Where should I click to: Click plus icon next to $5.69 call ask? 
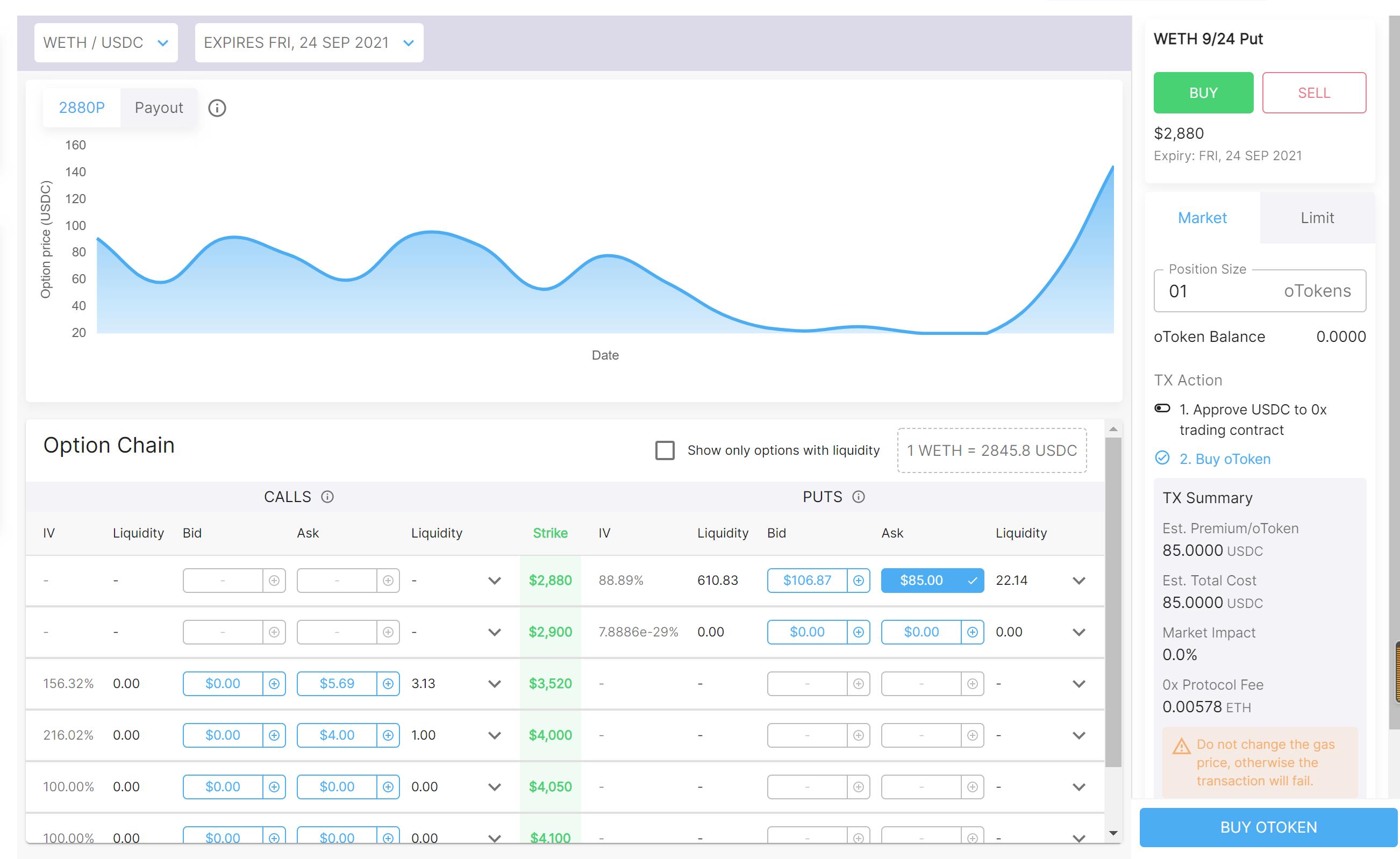pos(388,683)
